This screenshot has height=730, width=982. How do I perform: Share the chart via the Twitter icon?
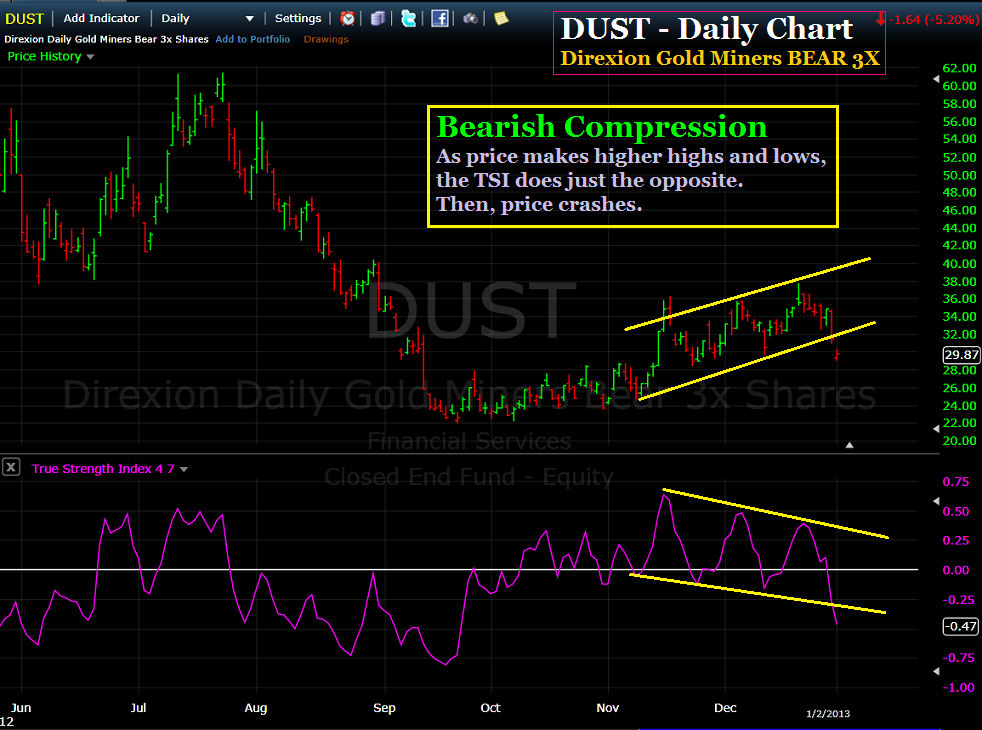tap(410, 18)
